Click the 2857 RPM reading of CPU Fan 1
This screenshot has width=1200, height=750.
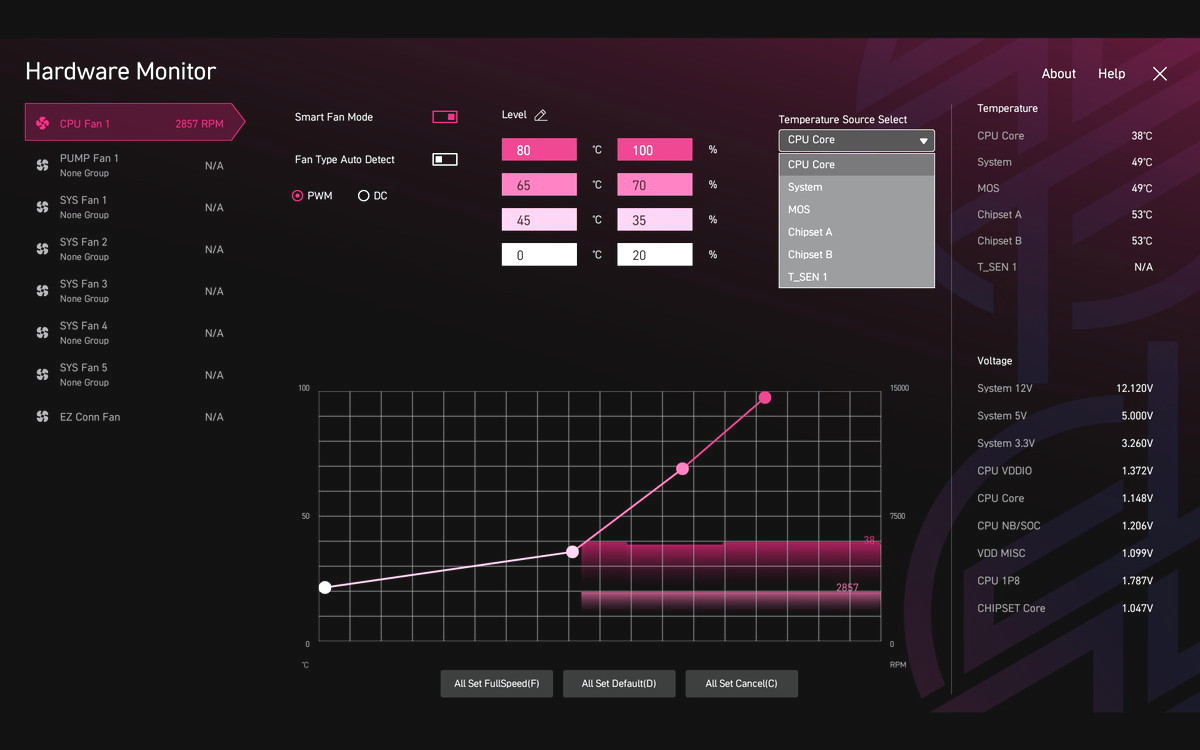click(x=199, y=124)
